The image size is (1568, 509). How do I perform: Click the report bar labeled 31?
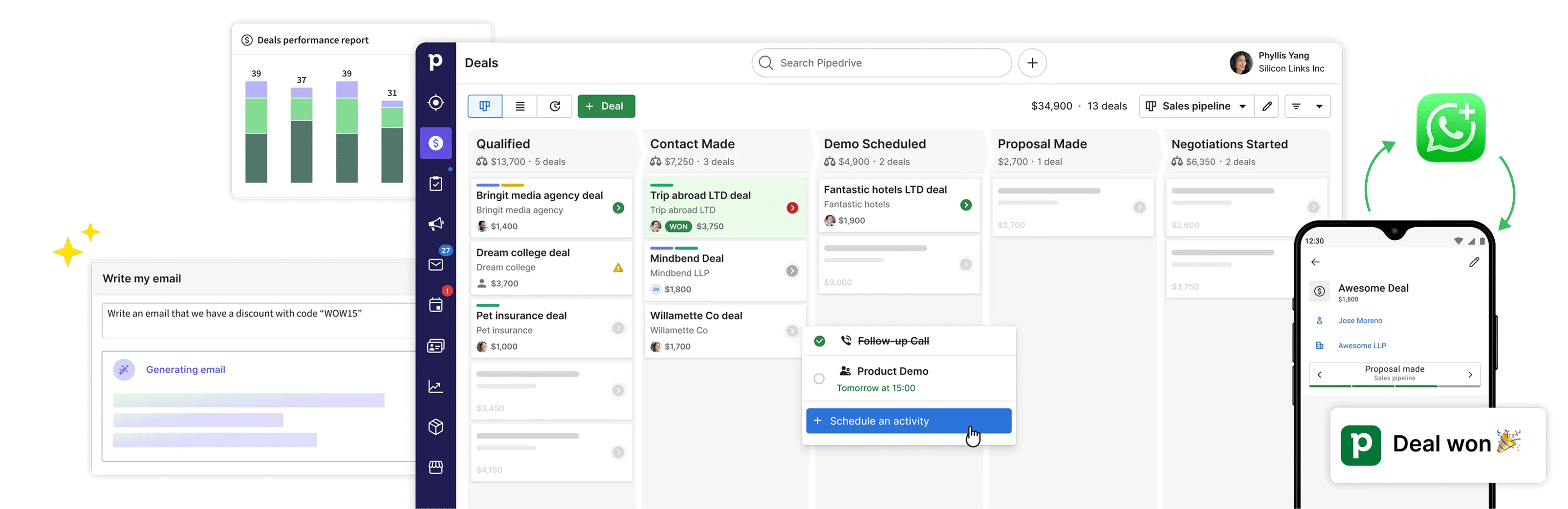tap(392, 142)
